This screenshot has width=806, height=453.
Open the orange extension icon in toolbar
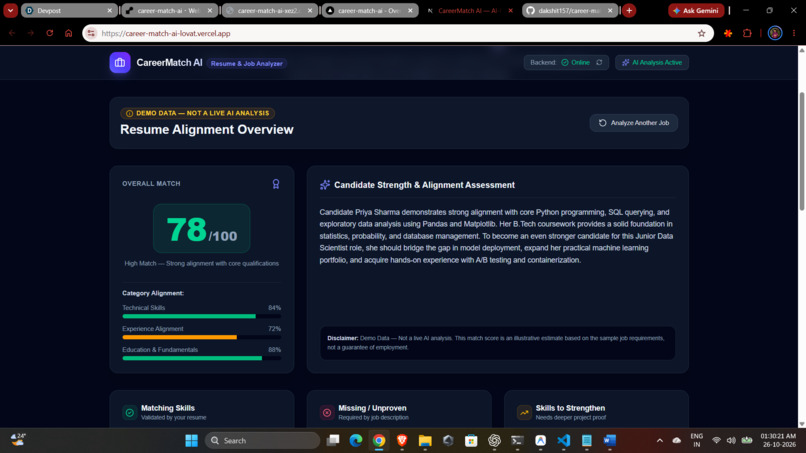728,33
